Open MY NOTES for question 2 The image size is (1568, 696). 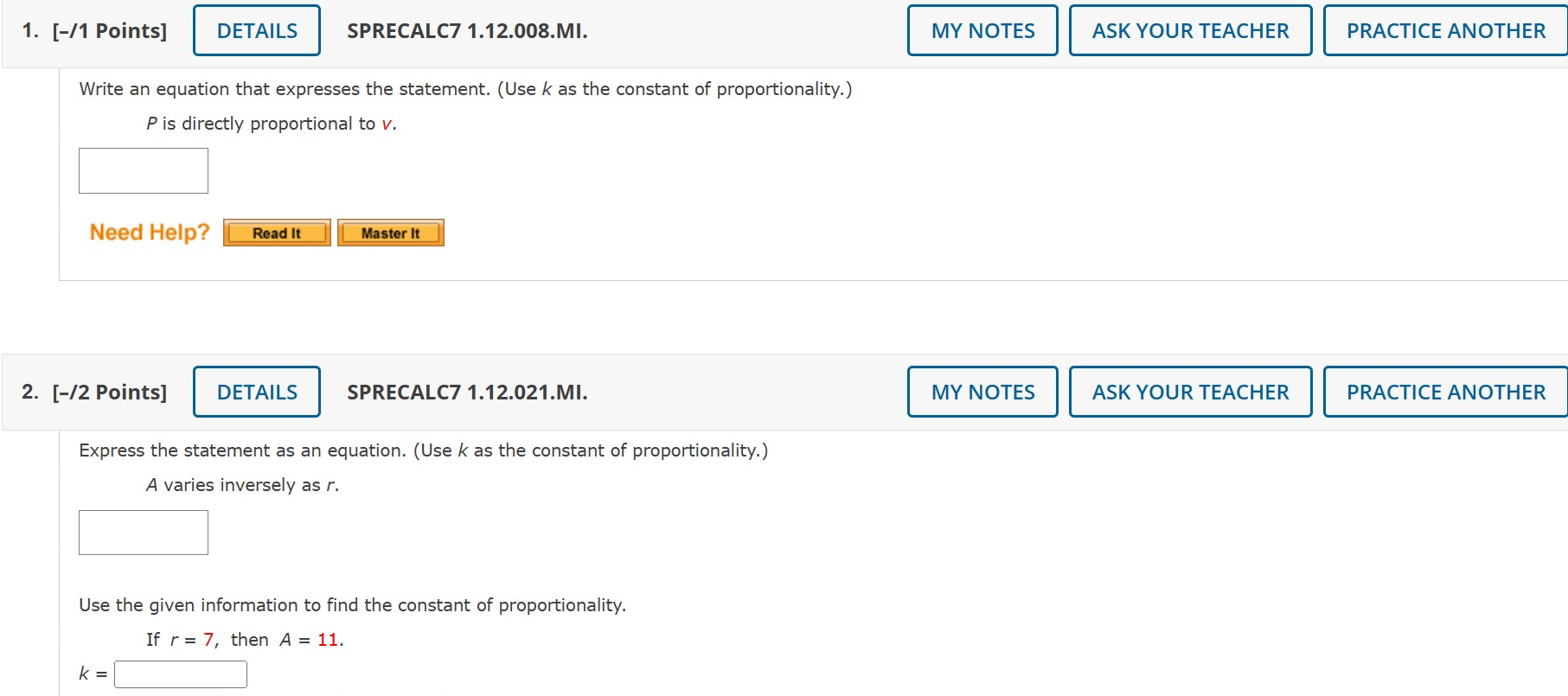pyautogui.click(x=982, y=391)
